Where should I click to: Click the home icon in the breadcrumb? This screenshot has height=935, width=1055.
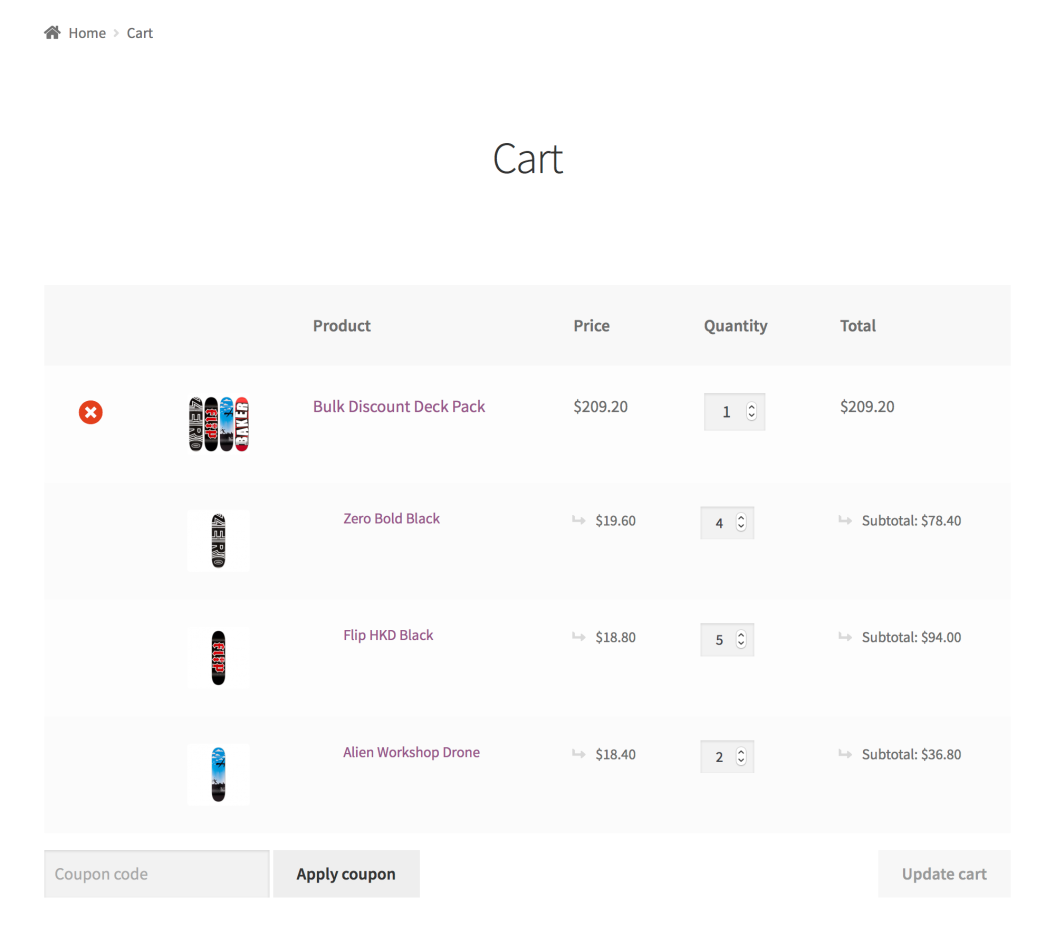pos(51,31)
